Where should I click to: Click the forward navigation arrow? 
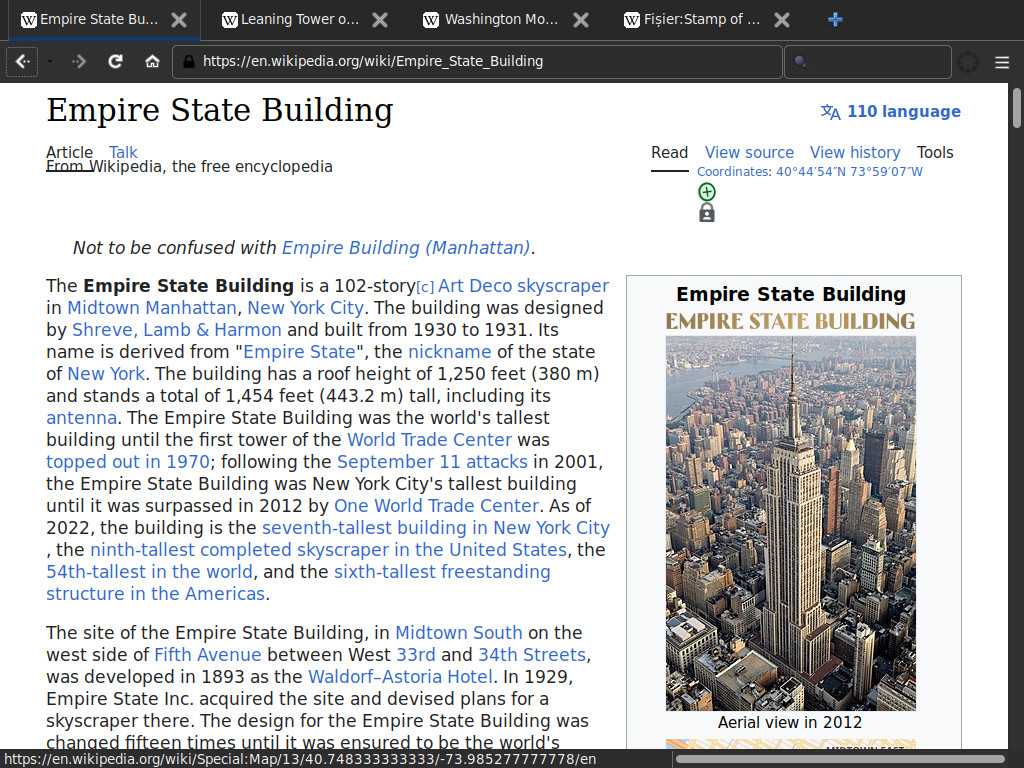coord(80,62)
